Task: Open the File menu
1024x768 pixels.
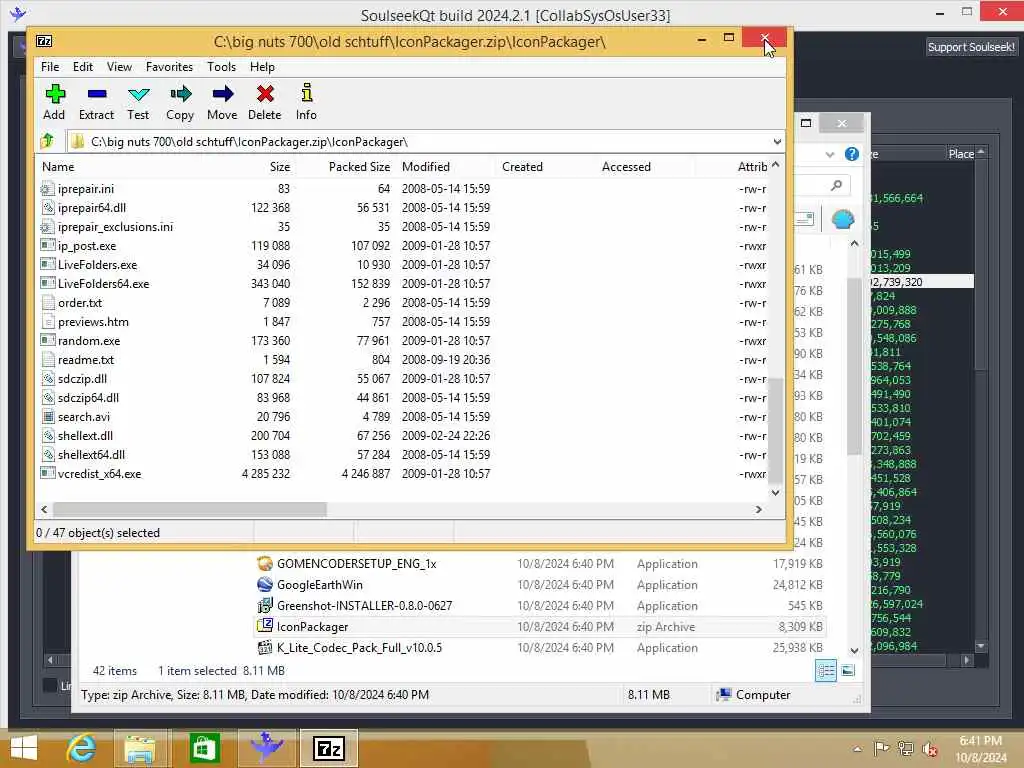Action: 50,67
